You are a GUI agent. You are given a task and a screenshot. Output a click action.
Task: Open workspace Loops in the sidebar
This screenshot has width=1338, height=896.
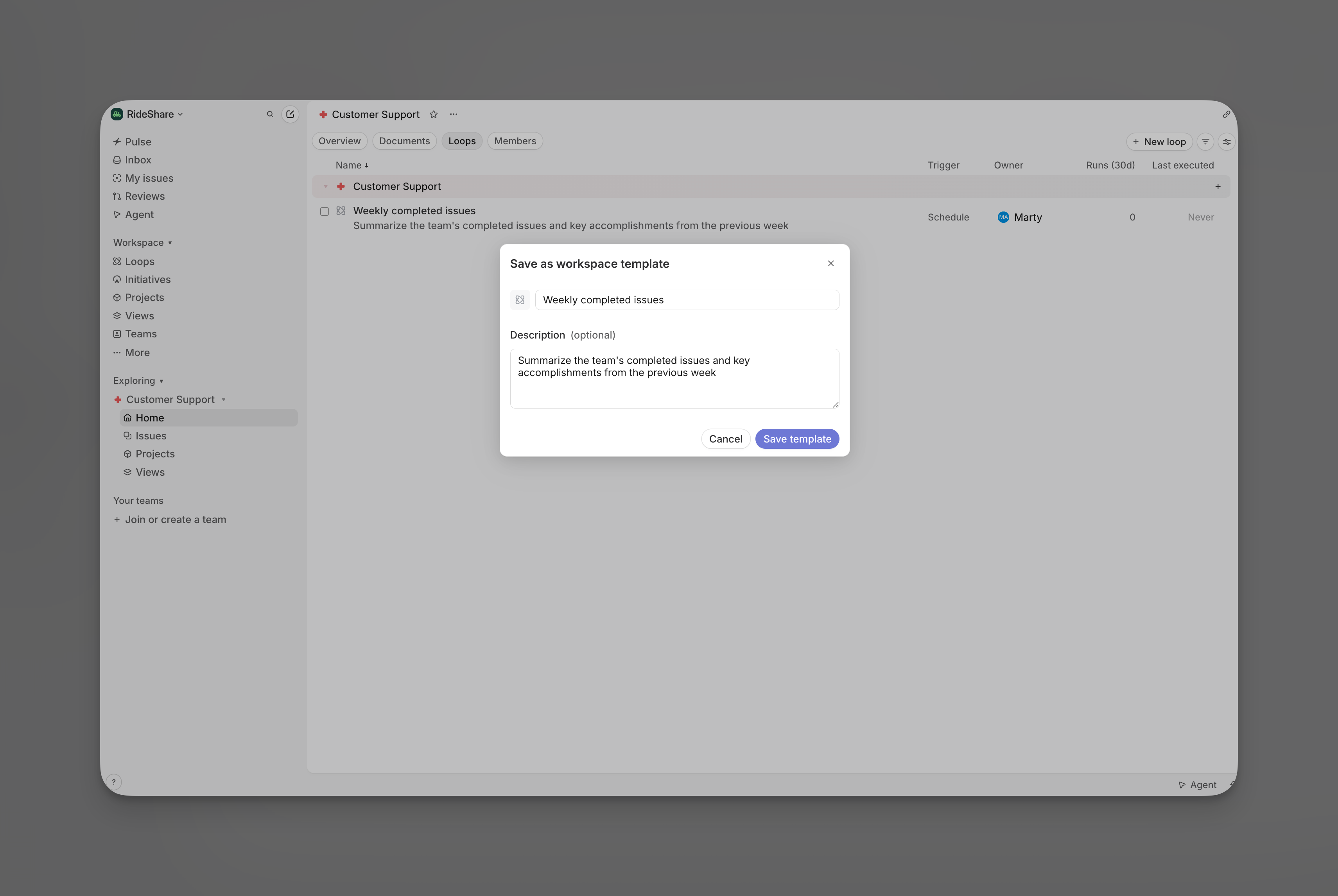(134, 262)
